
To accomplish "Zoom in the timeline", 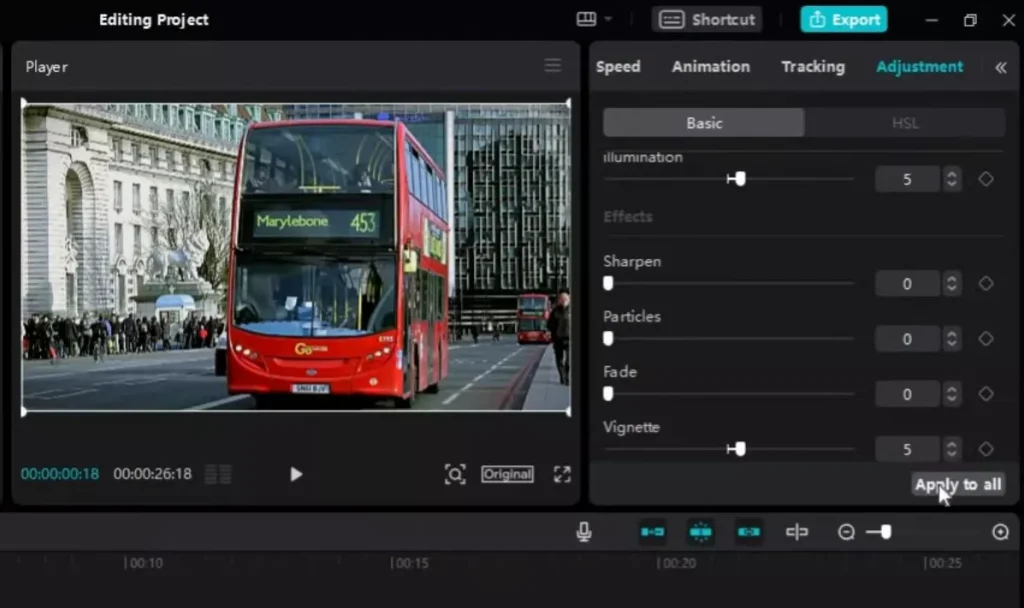I will click(1001, 531).
